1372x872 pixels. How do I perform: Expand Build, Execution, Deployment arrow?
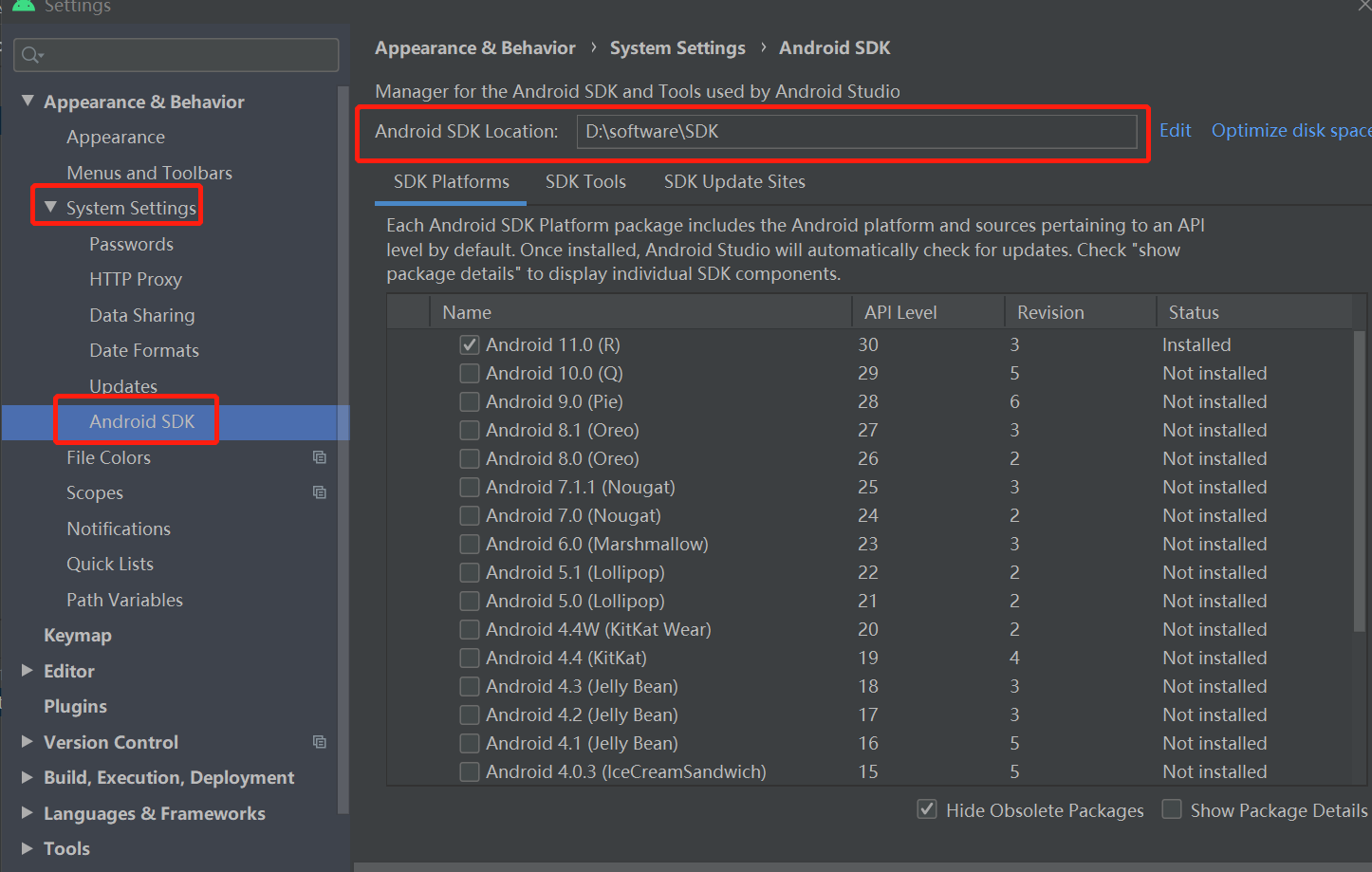point(28,776)
